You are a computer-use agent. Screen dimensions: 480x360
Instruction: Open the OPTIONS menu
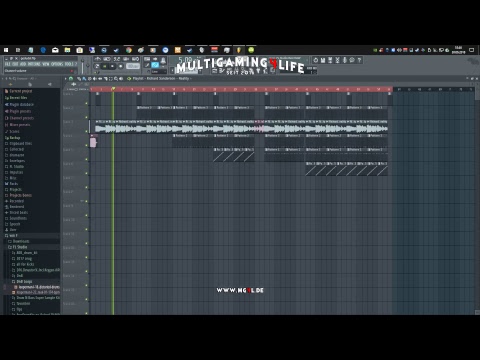(x=57, y=64)
